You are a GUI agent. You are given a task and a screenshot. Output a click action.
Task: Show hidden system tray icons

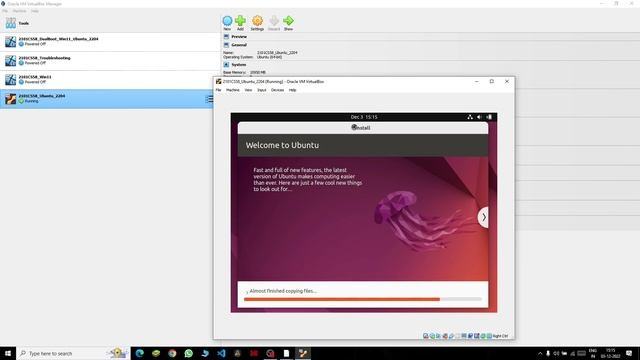[540, 353]
